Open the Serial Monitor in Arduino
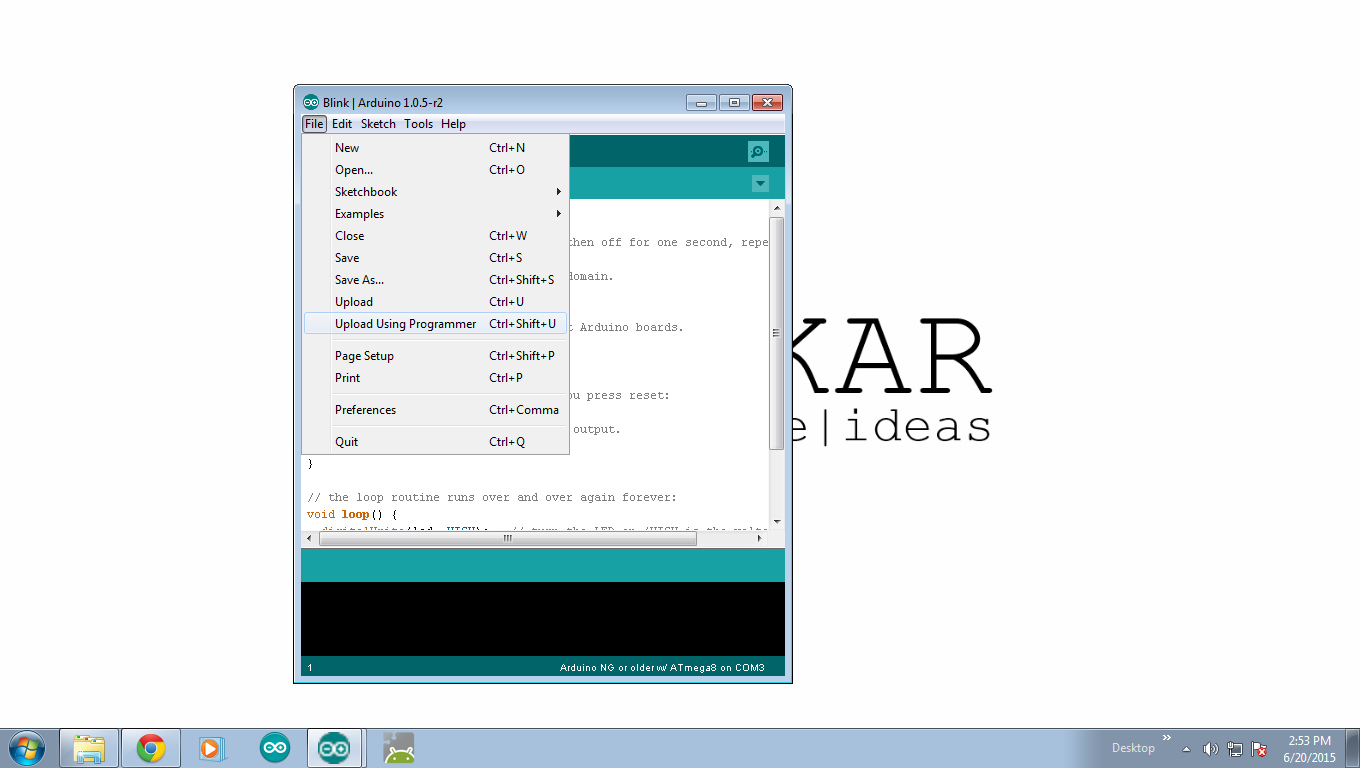 point(758,151)
